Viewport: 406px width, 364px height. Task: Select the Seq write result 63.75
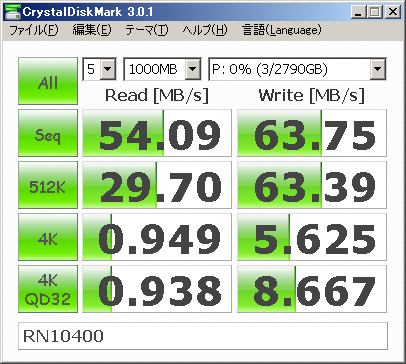pyautogui.click(x=312, y=133)
